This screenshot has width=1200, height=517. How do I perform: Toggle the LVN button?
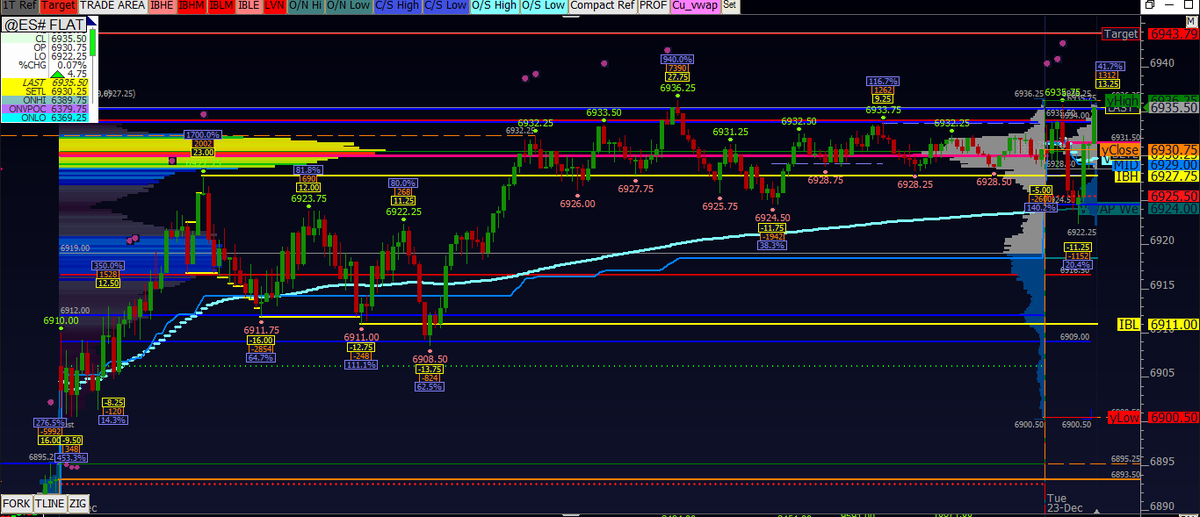[277, 6]
